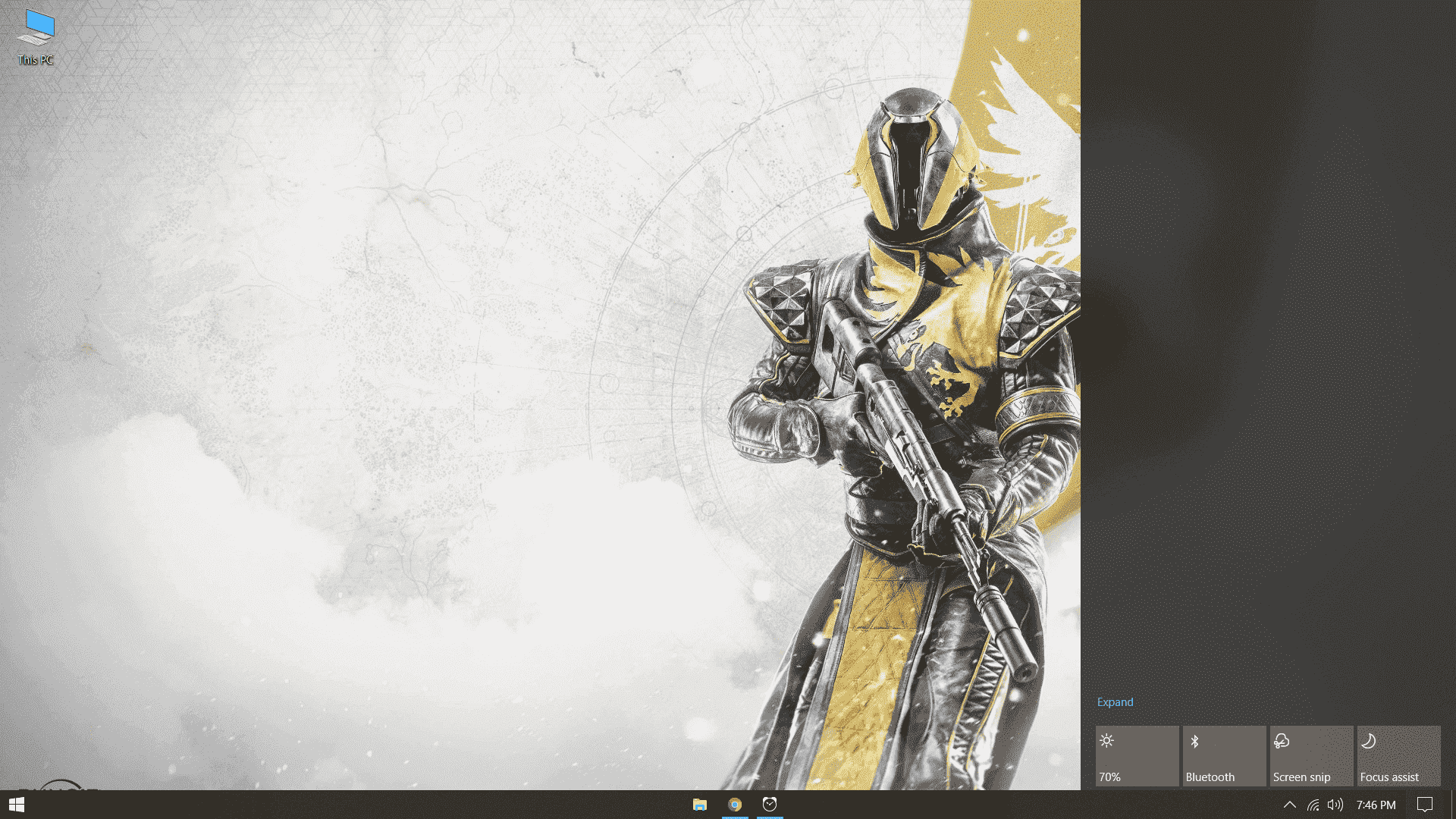Open the clock showing 7:46 PM
Screen dimensions: 1456x819
[1376, 805]
